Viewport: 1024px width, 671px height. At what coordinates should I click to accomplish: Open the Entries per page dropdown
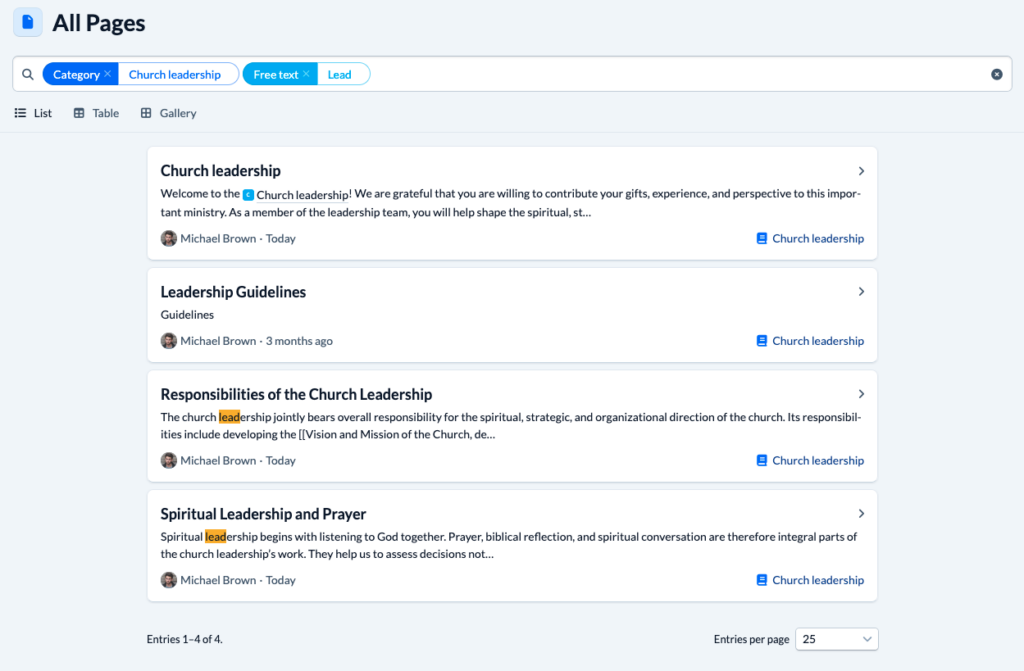[837, 639]
